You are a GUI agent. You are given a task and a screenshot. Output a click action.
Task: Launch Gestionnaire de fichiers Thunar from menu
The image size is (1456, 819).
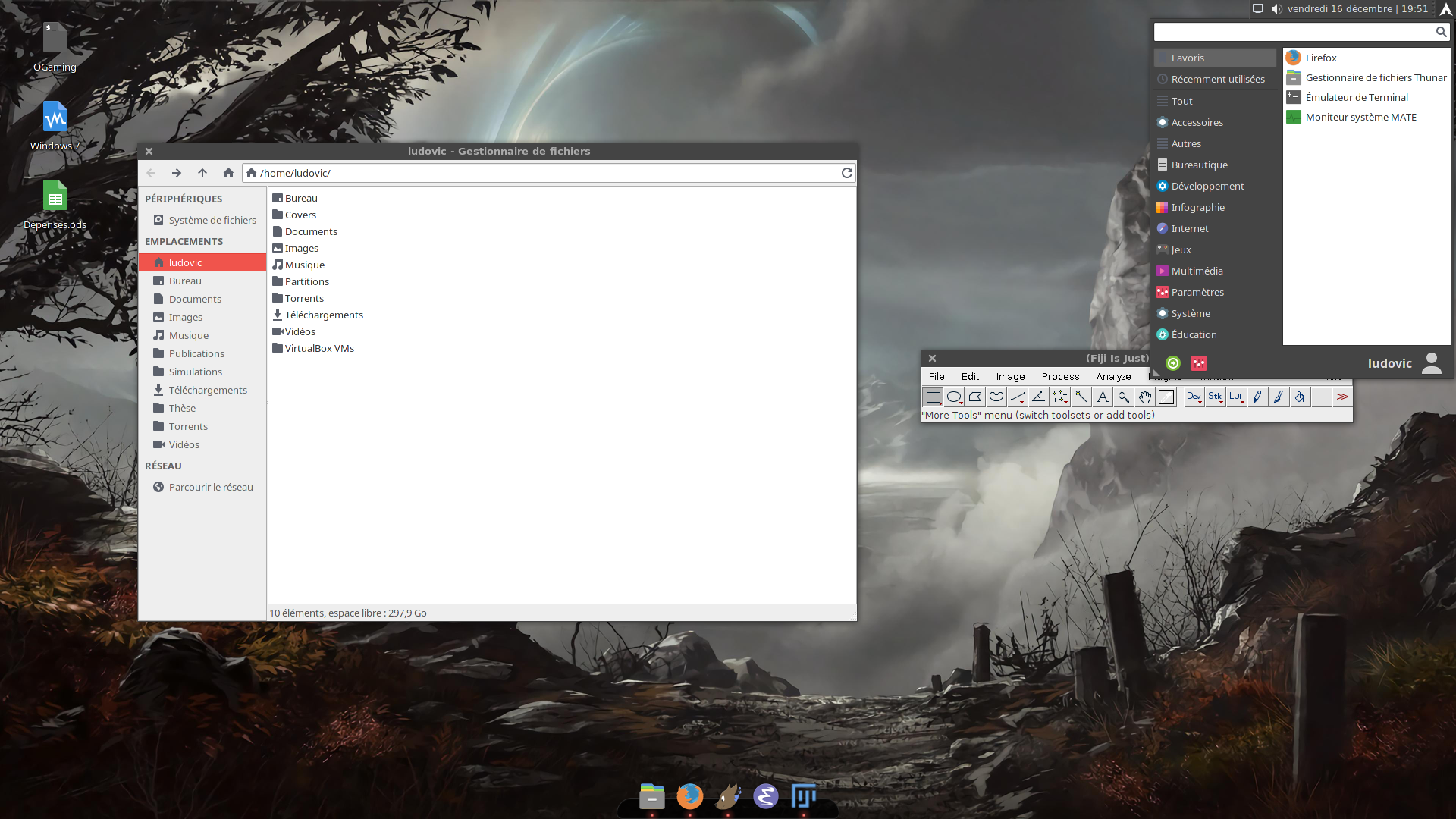[x=1367, y=77]
